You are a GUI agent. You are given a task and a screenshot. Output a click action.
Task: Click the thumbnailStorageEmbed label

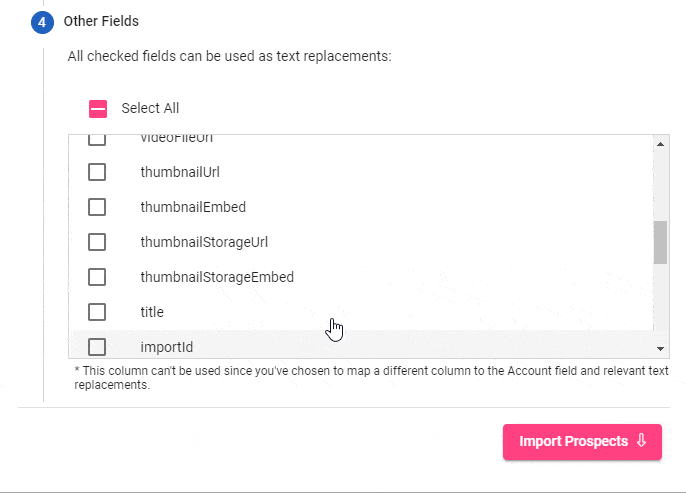point(217,277)
